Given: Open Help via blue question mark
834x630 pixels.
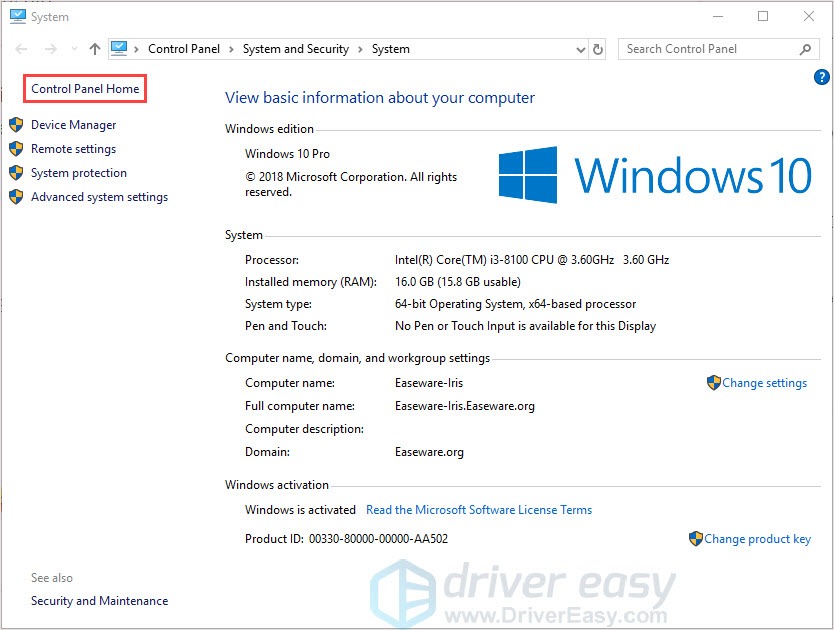Looking at the screenshot, I should [x=822, y=76].
